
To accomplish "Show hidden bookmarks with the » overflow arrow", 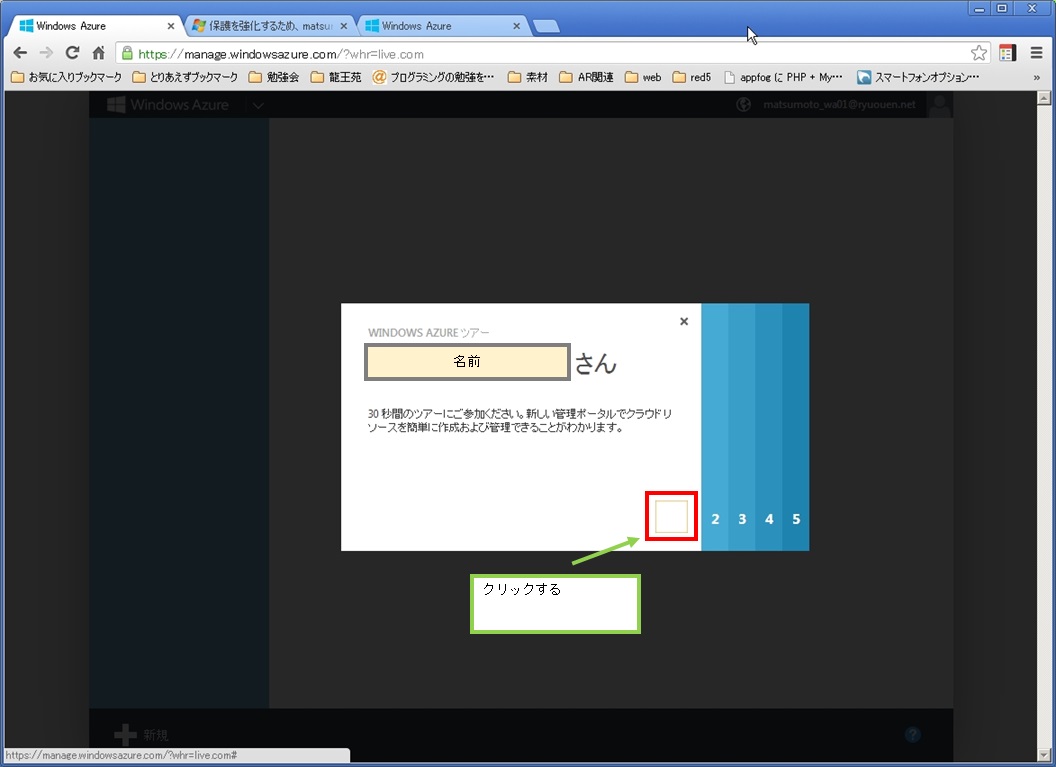I will pyautogui.click(x=1036, y=77).
